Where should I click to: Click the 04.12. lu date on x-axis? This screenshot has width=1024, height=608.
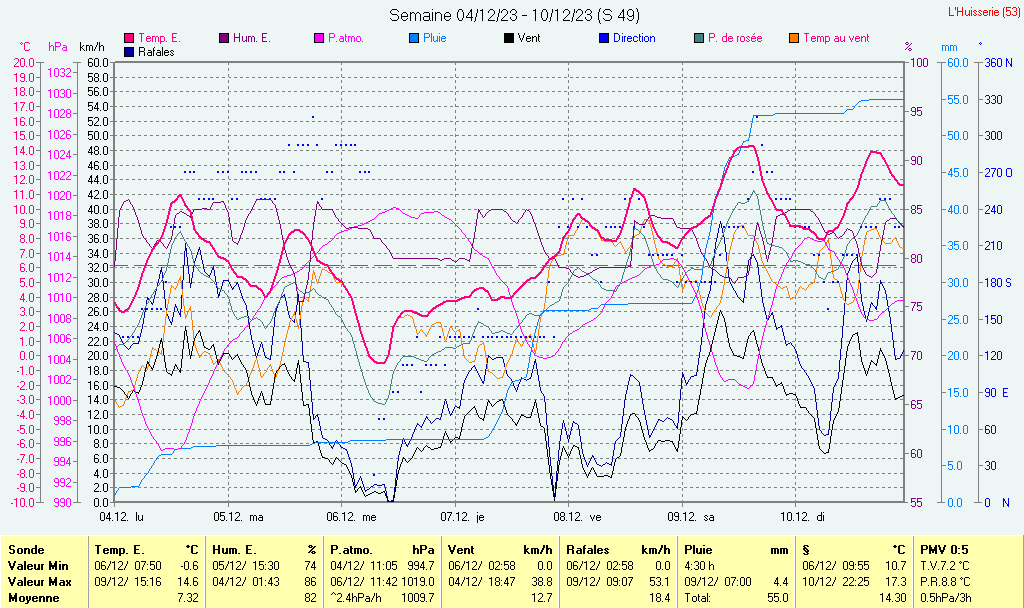121,517
